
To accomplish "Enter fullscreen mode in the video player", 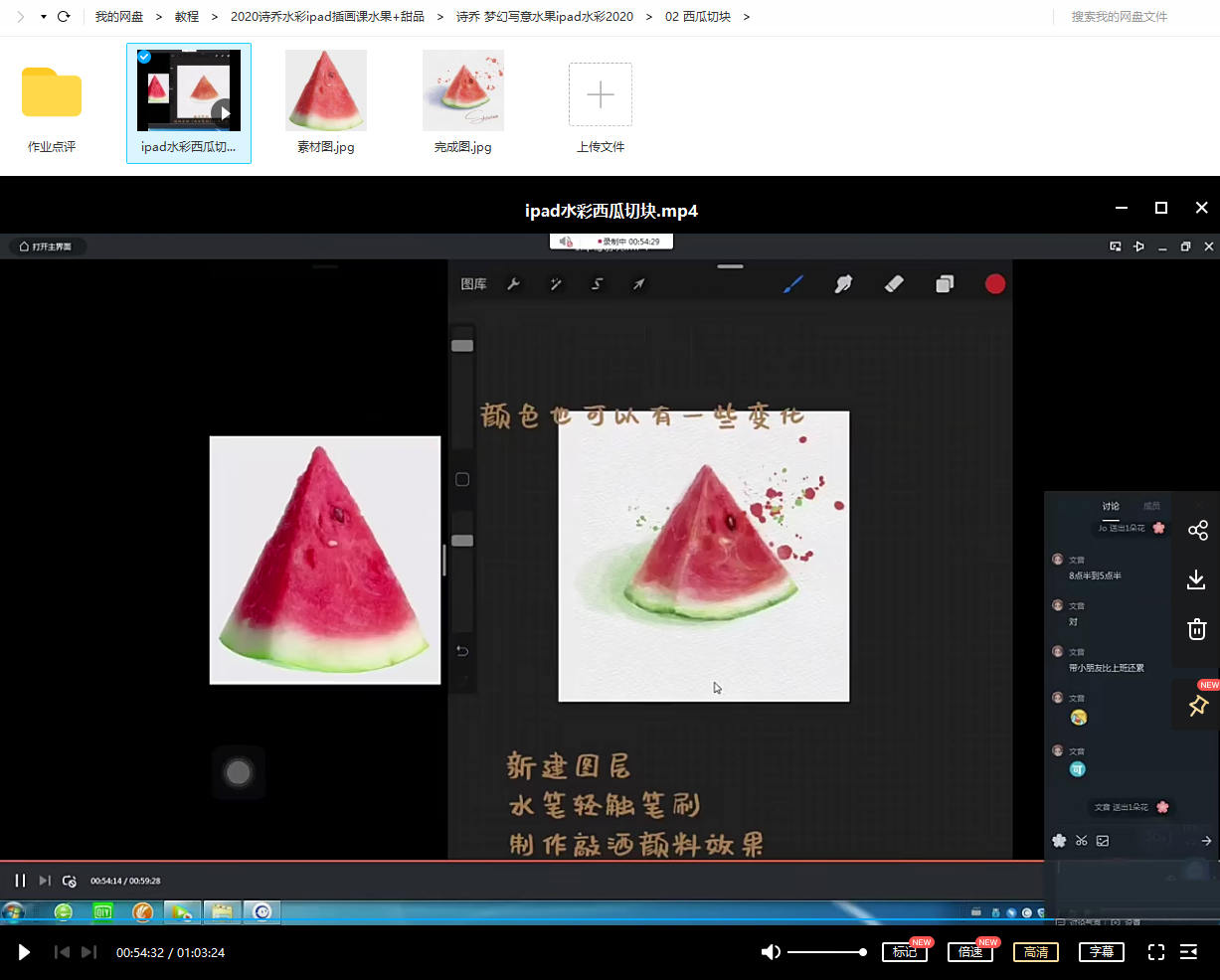I will [x=1155, y=952].
